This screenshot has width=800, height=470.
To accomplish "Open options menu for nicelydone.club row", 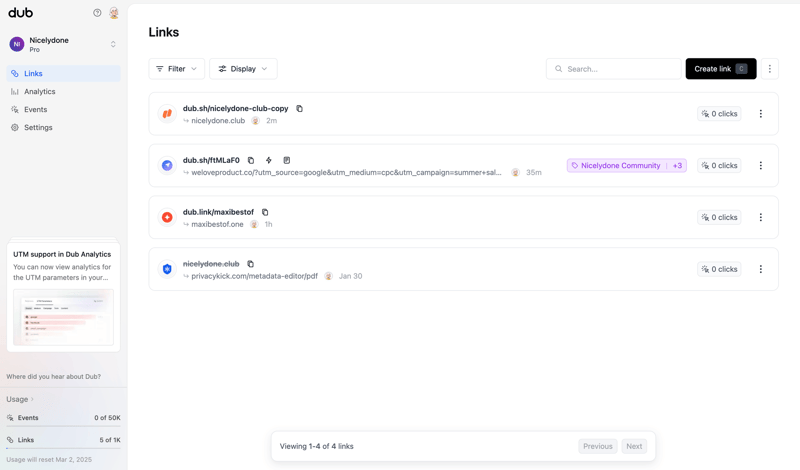I will (x=760, y=269).
